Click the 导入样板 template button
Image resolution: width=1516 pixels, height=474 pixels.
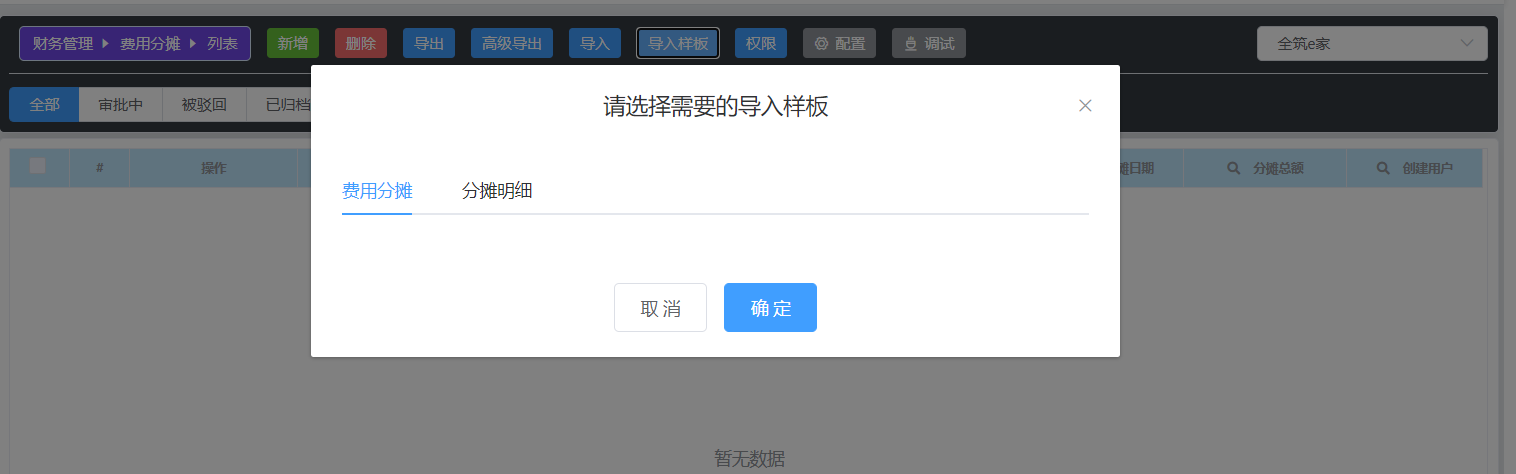point(677,43)
